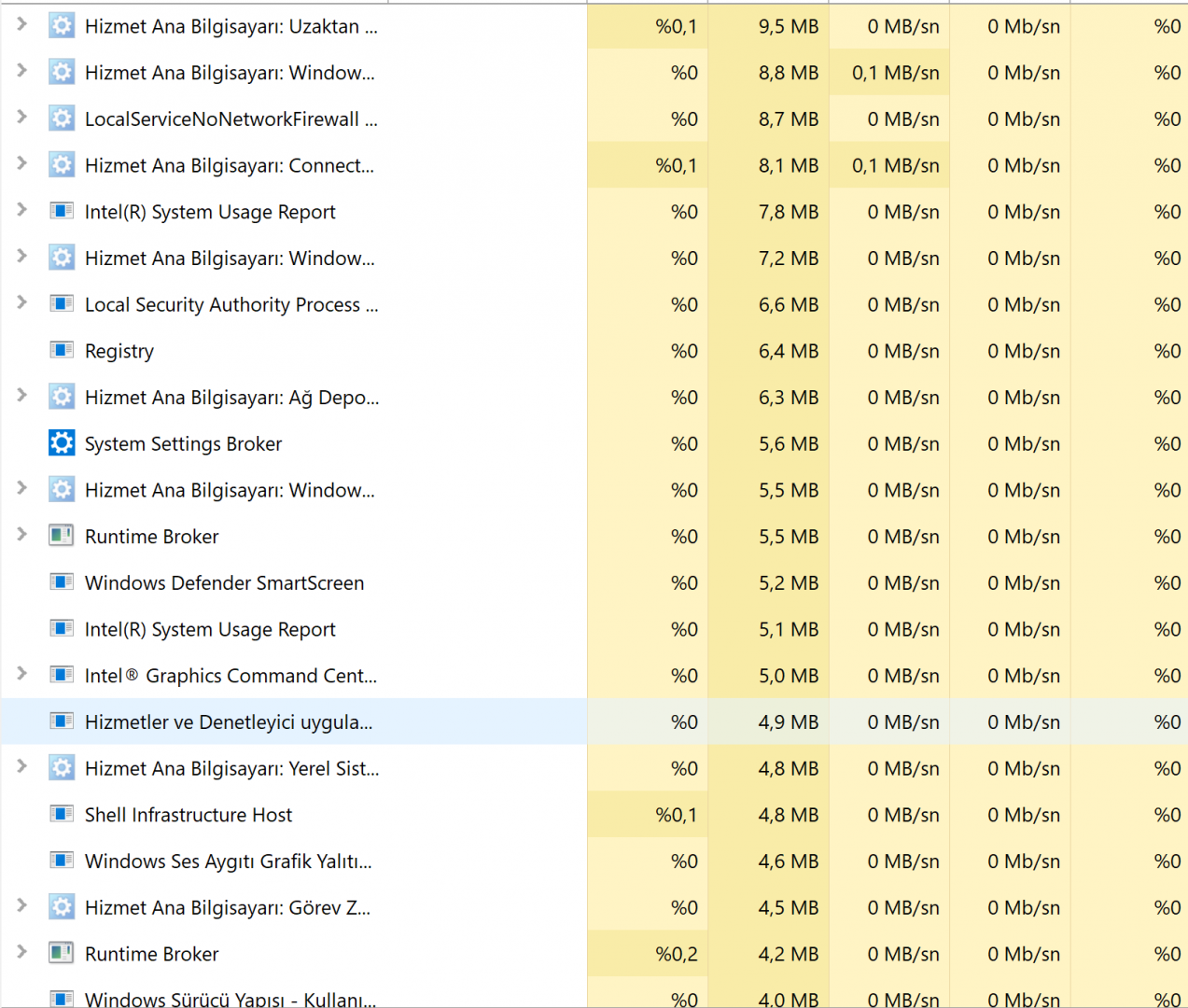The image size is (1188, 1008).
Task: Click the icon of Runtime Broker using 4,2 MB
Action: [x=62, y=953]
